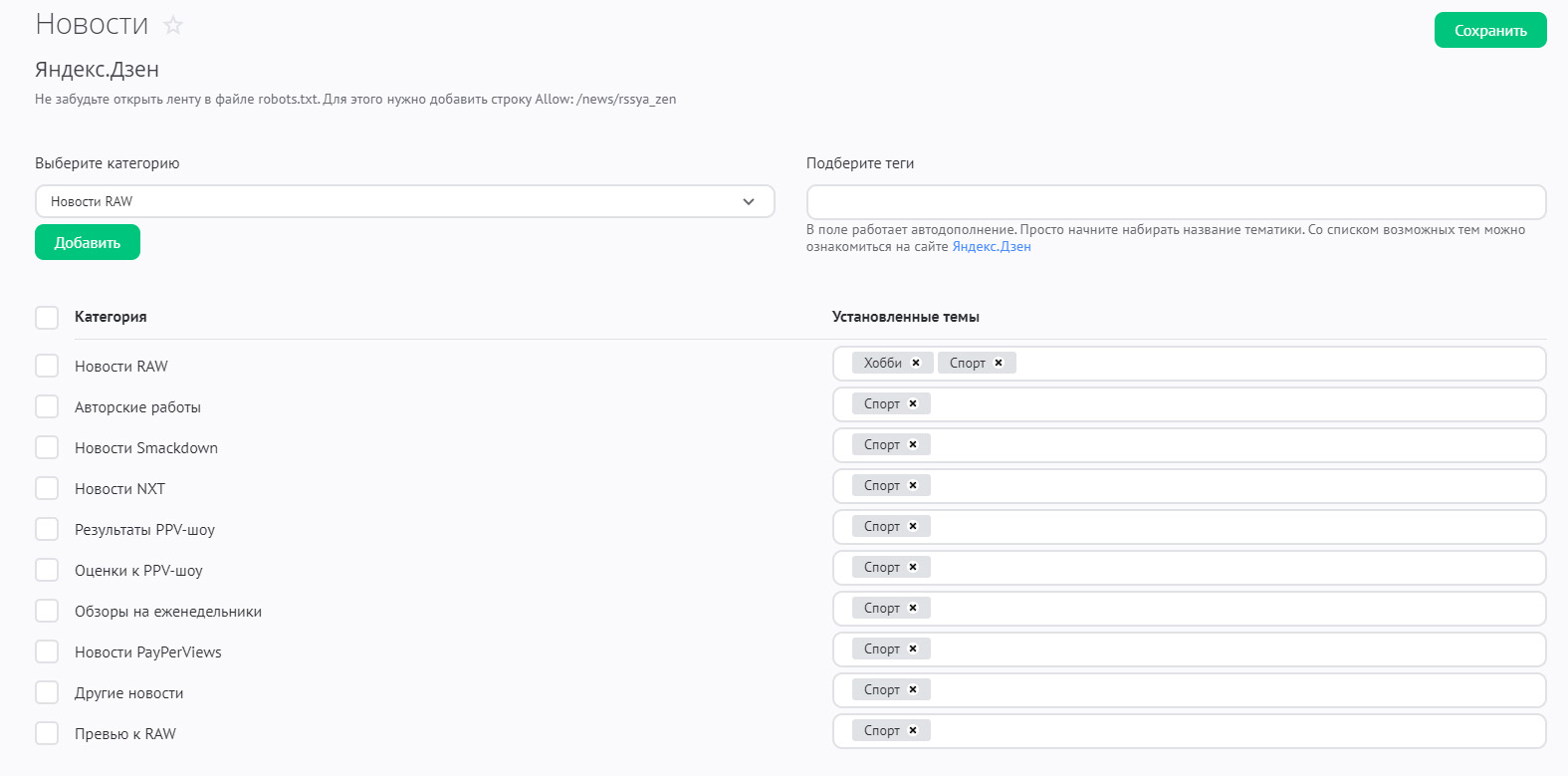
Task: Click the Сохранить button
Action: click(x=1490, y=30)
